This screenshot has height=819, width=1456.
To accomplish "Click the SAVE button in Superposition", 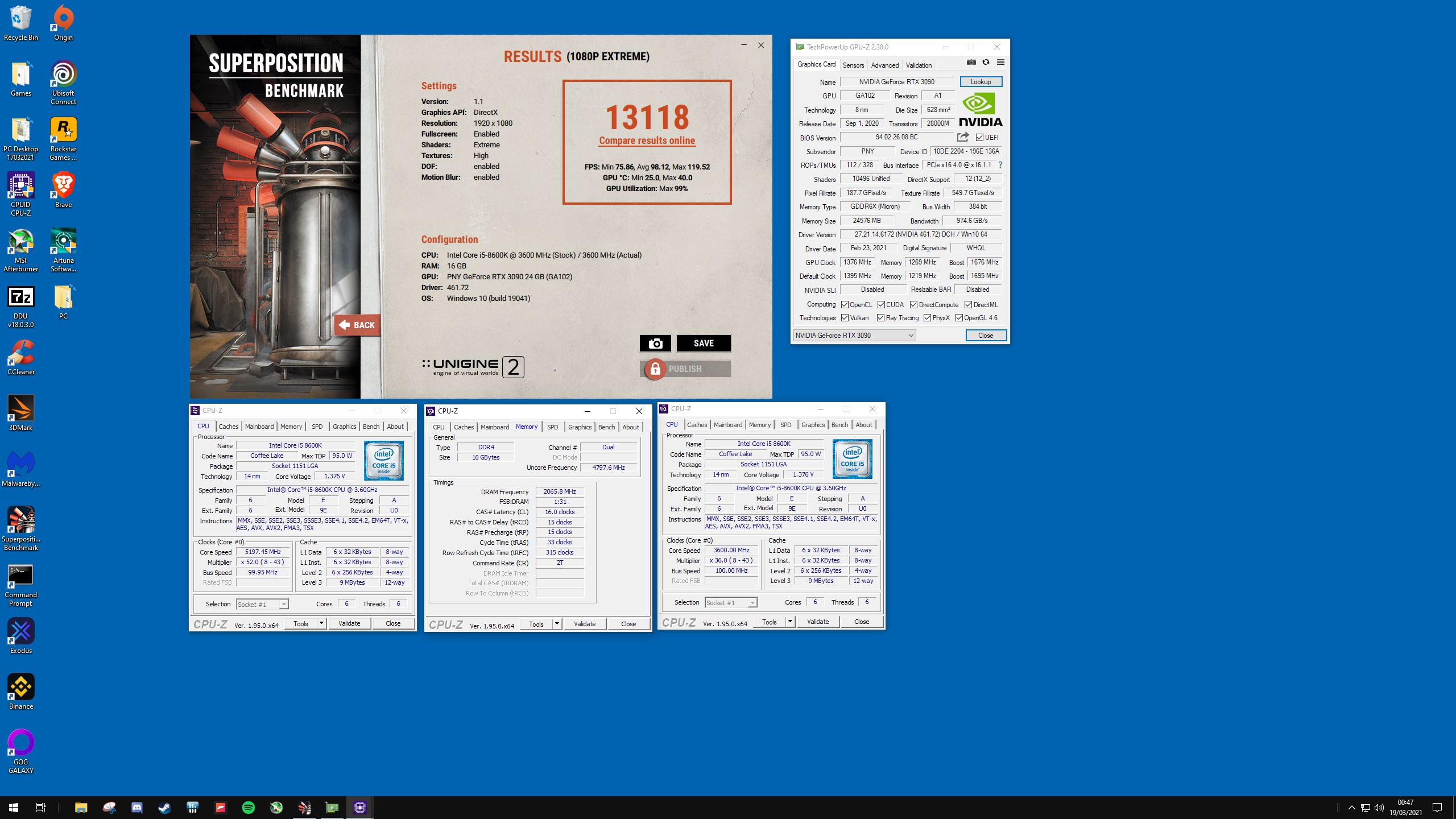I will [704, 344].
